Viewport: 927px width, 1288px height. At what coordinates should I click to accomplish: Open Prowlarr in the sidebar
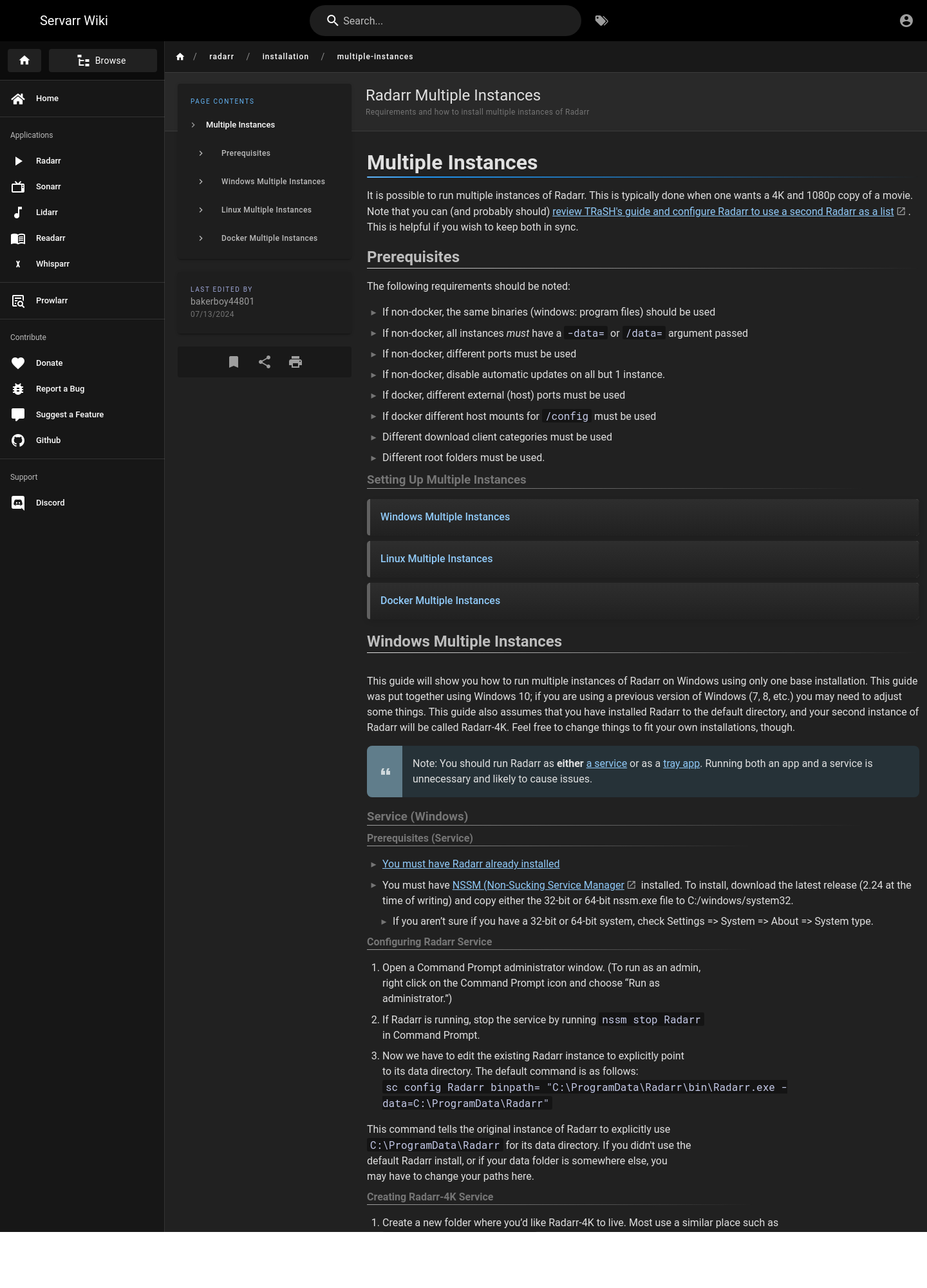tap(82, 301)
